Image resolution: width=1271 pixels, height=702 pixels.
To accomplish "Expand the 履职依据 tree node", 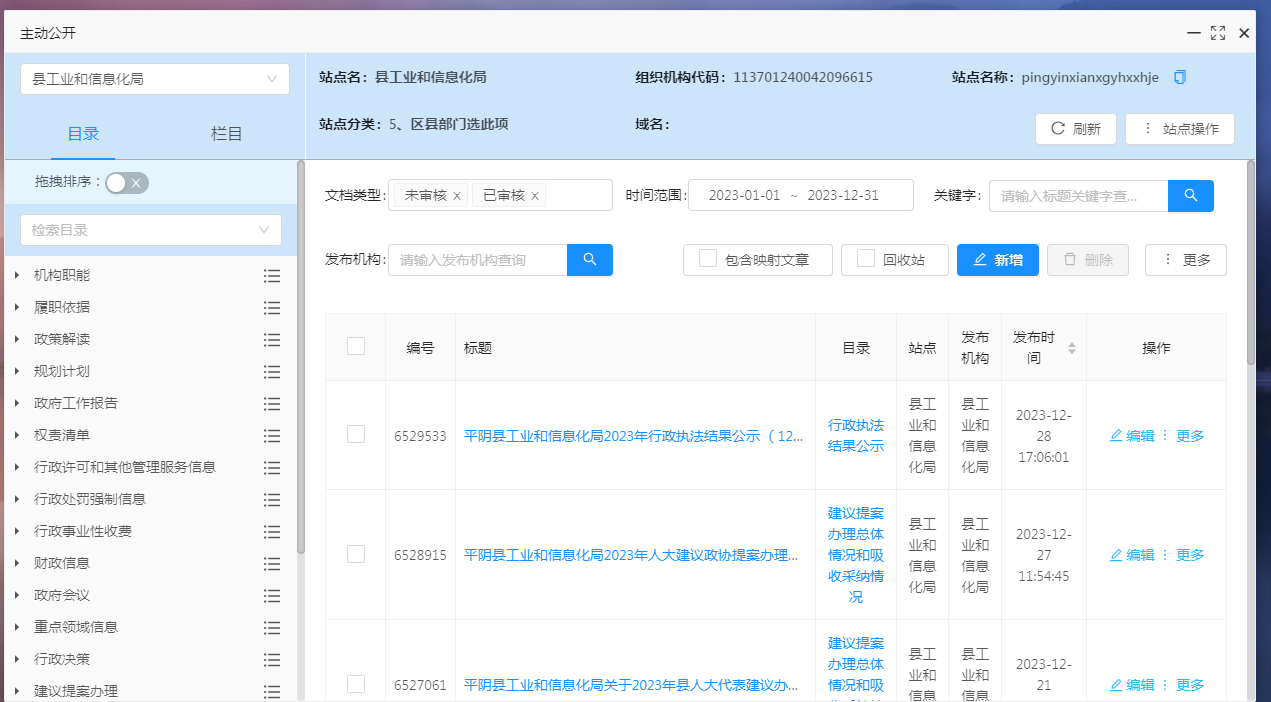I will pos(17,308).
